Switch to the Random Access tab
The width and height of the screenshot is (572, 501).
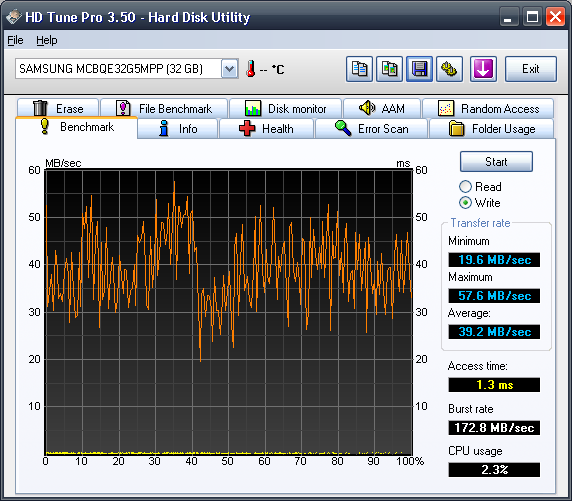coord(488,109)
